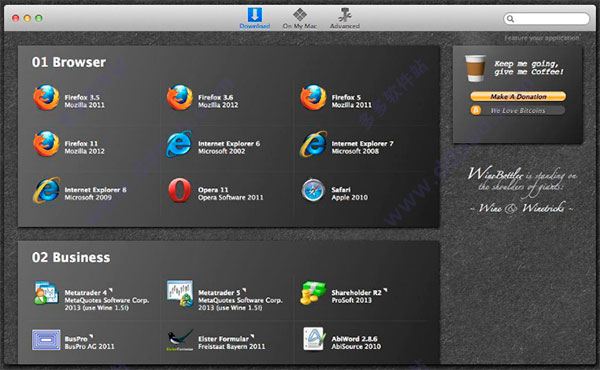The height and width of the screenshot is (370, 600).
Task: Select the Metatrader 4 icon
Action: point(46,293)
